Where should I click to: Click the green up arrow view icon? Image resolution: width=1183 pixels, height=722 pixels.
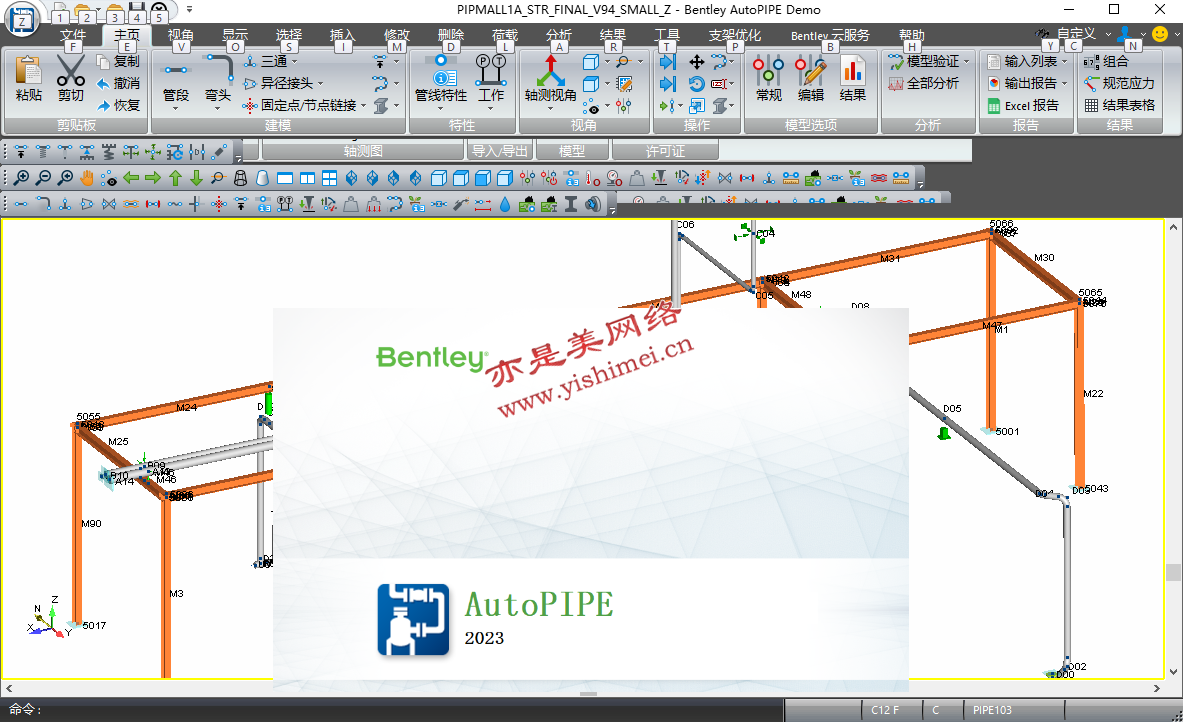(175, 178)
